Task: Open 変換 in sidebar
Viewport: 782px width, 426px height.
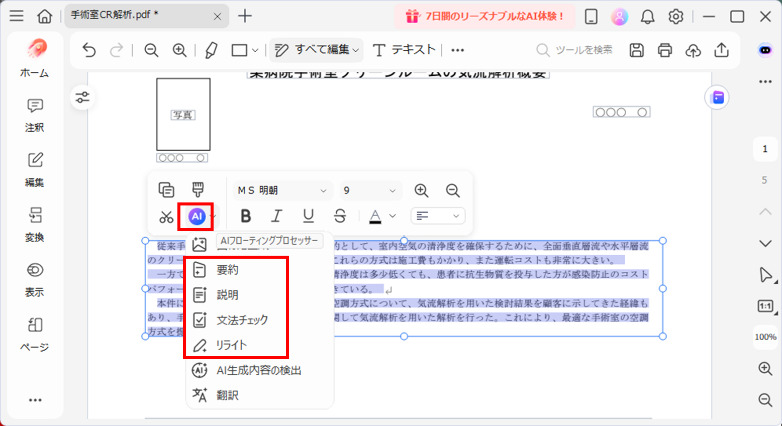Action: pyautogui.click(x=34, y=224)
